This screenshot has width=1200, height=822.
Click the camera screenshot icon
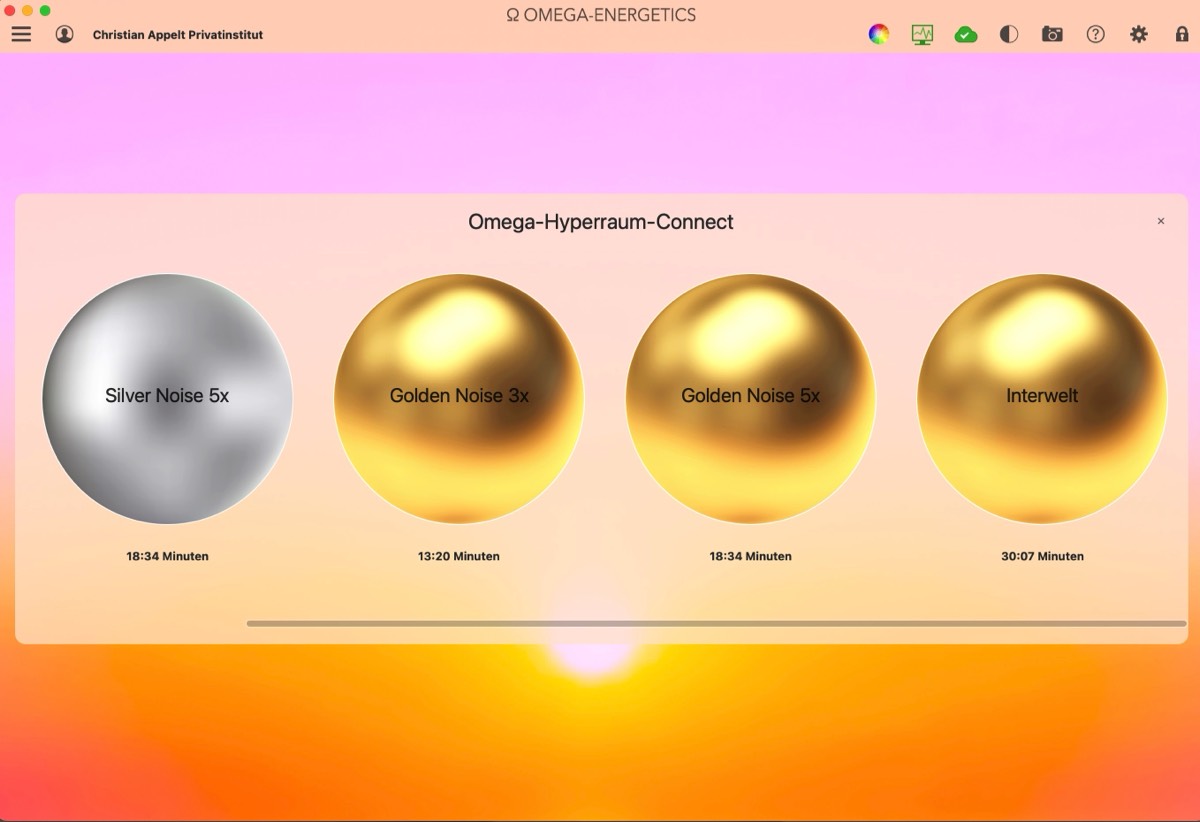[x=1052, y=34]
